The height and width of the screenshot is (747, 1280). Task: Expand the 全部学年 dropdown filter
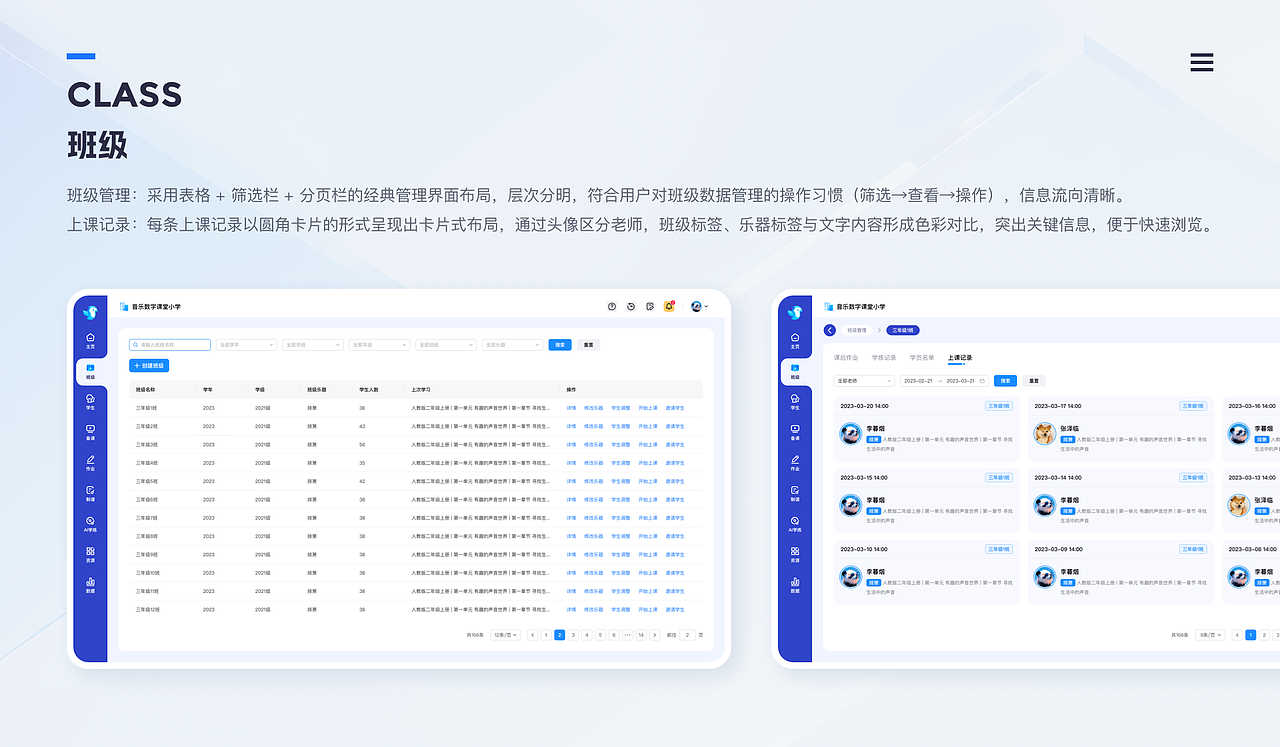point(246,345)
